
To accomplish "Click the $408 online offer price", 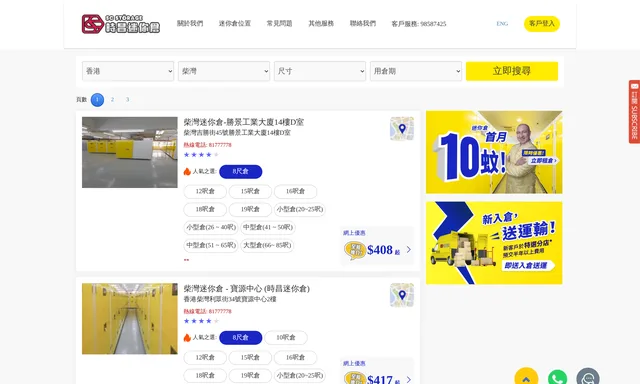I will pos(380,250).
